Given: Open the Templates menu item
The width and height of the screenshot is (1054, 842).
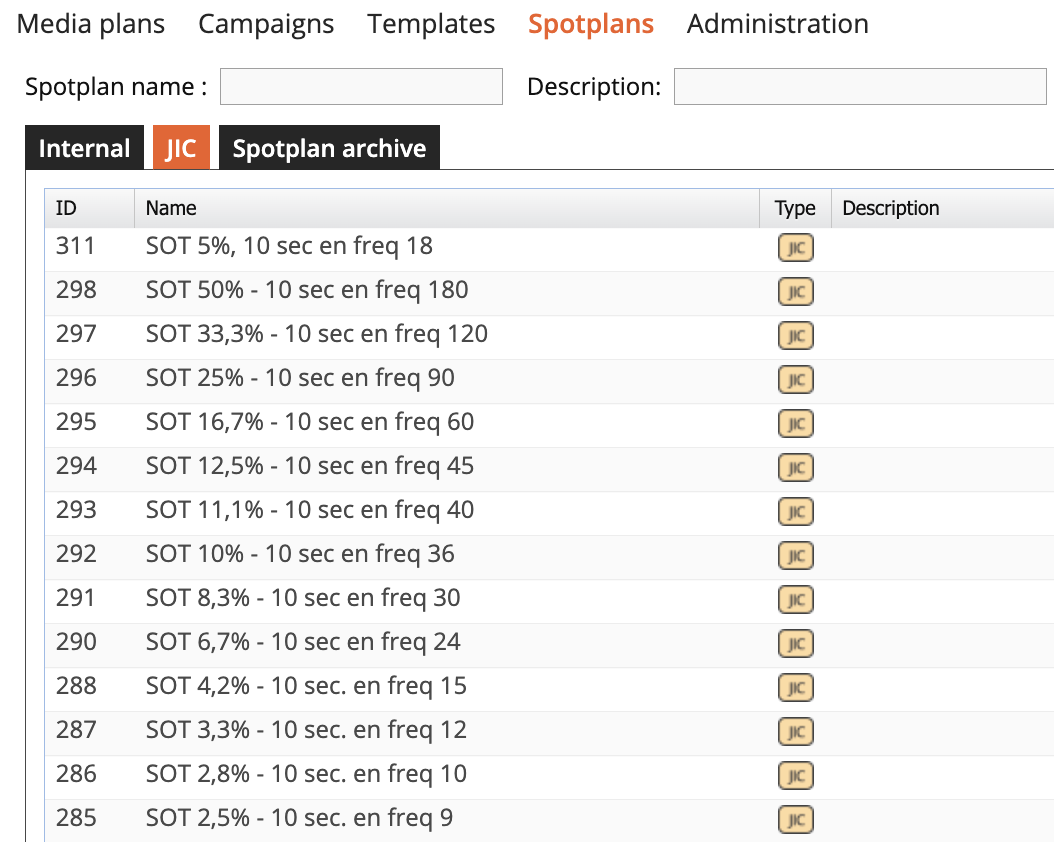Looking at the screenshot, I should point(431,24).
